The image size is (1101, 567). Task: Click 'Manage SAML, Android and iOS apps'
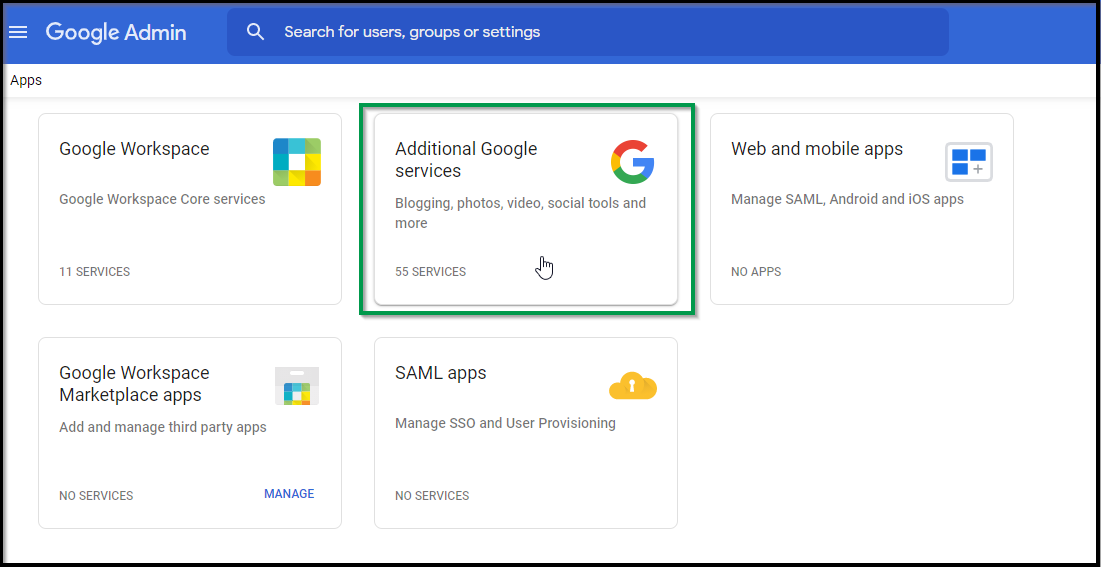click(x=848, y=200)
